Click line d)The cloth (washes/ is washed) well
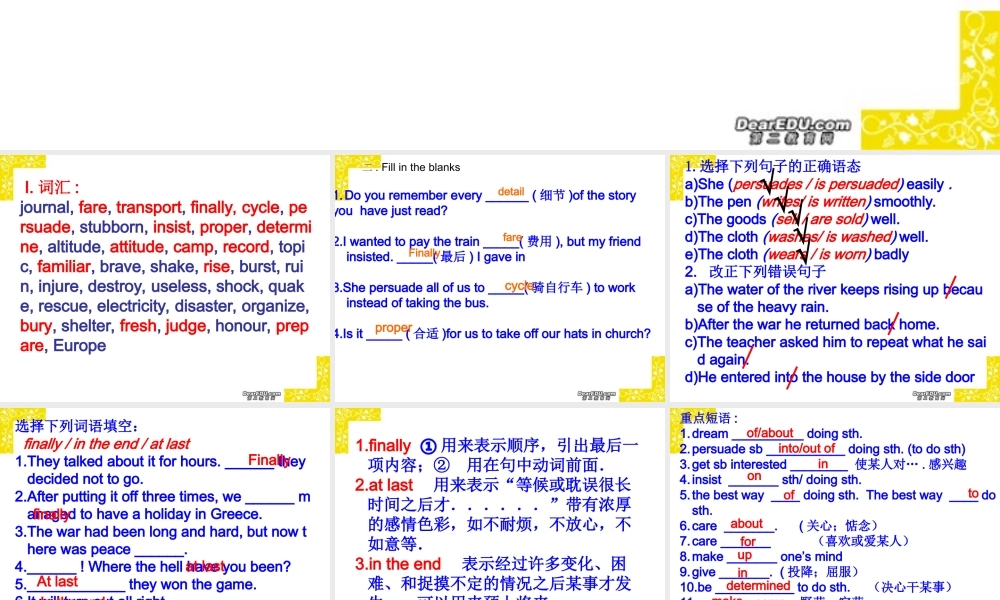This screenshot has width=1000, height=600. (806, 237)
